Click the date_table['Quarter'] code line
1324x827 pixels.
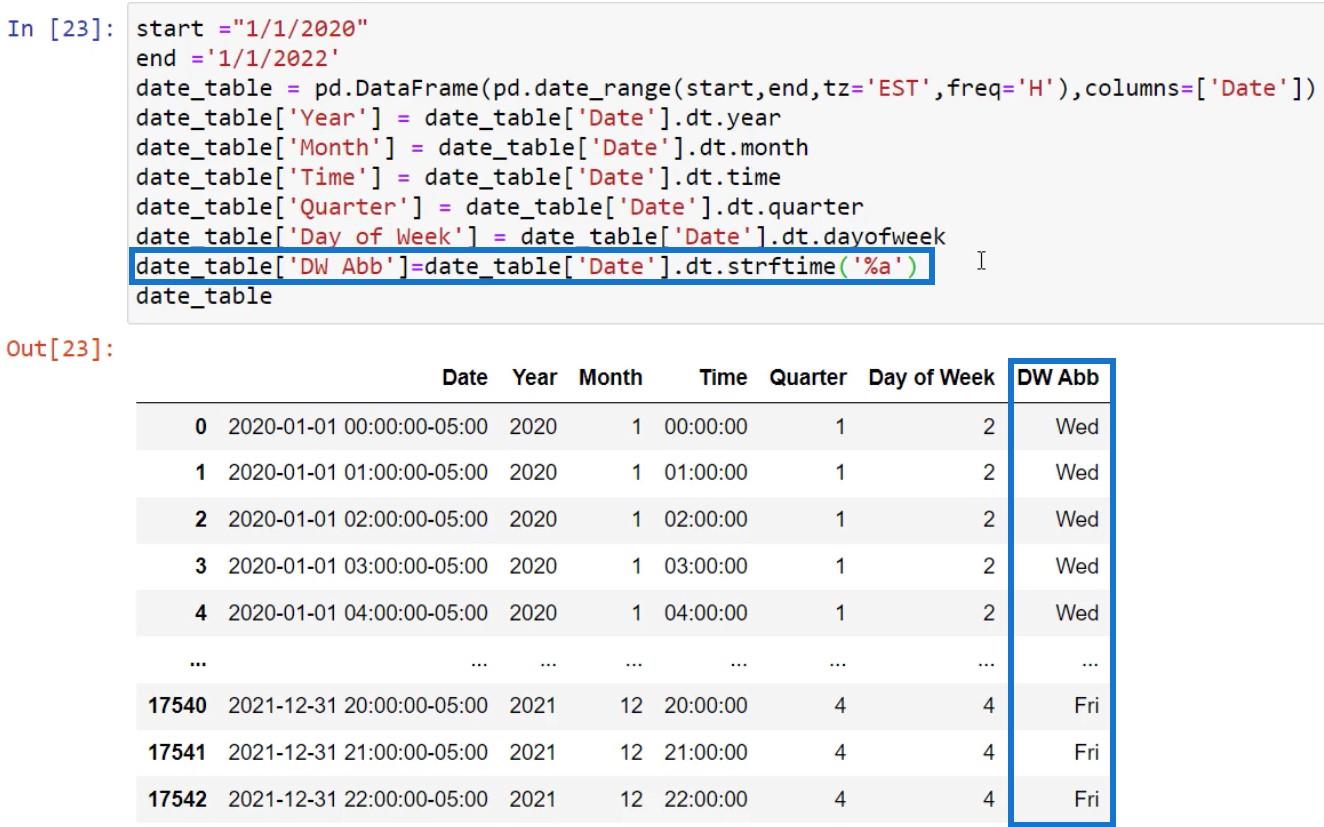[499, 208]
